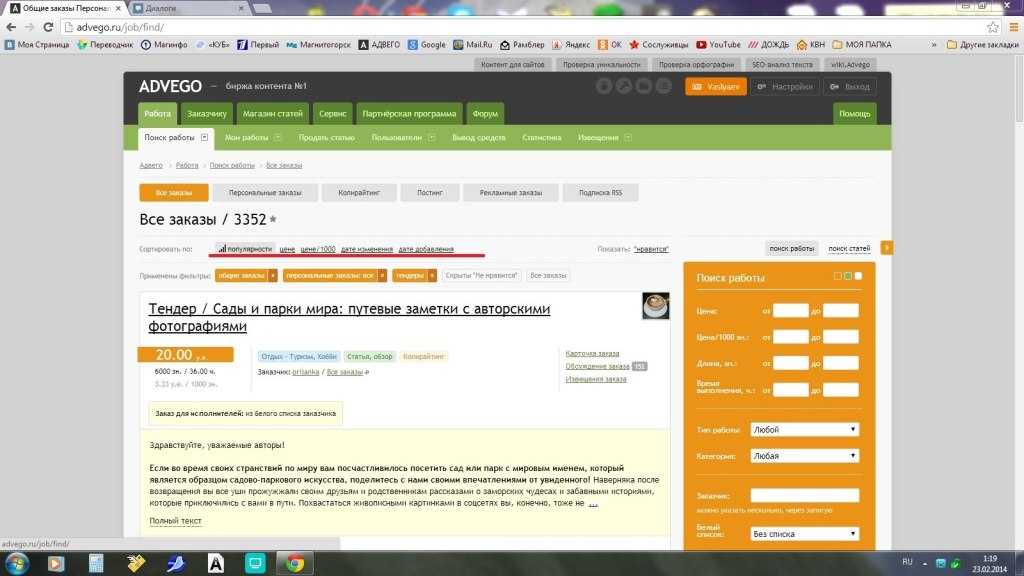Switch to the Копирайтинг tab
Image resolution: width=1024 pixels, height=576 pixels.
click(x=359, y=193)
